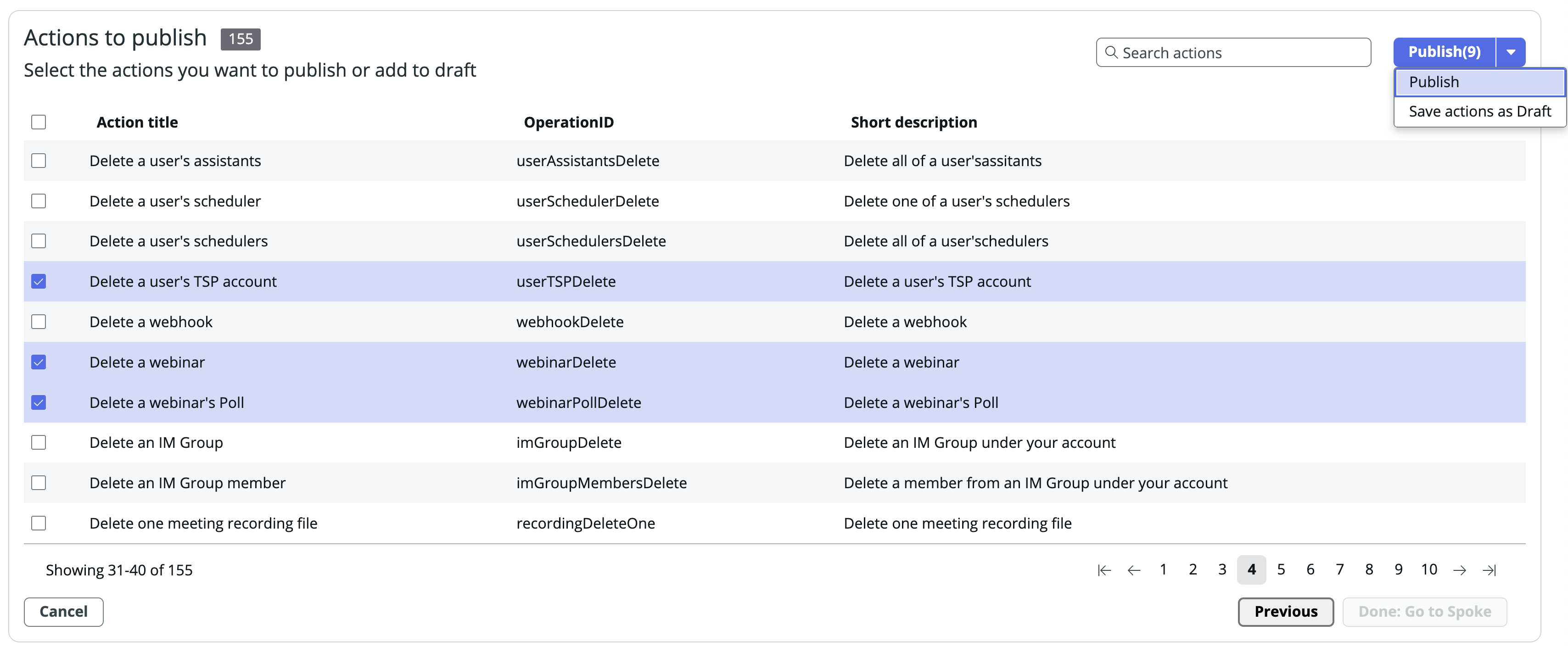Image resolution: width=1568 pixels, height=647 pixels.
Task: Click the Previous button
Action: (x=1286, y=612)
